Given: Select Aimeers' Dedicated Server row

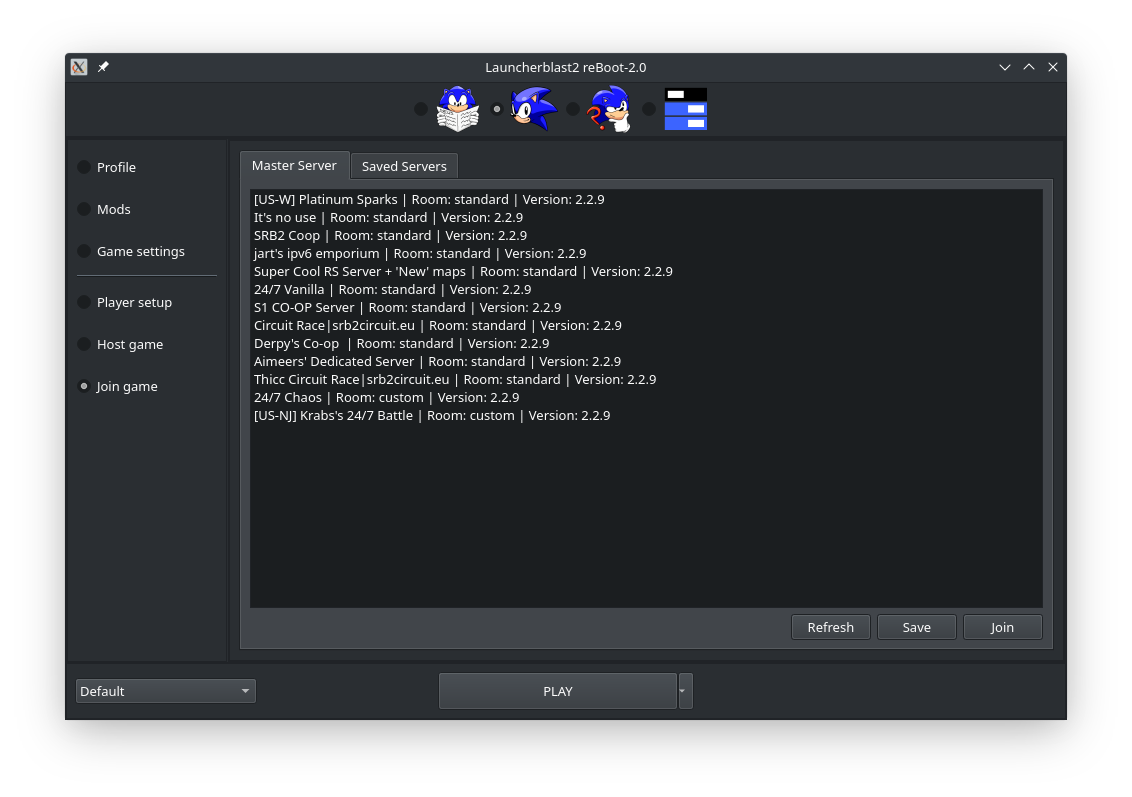Looking at the screenshot, I should point(646,362).
